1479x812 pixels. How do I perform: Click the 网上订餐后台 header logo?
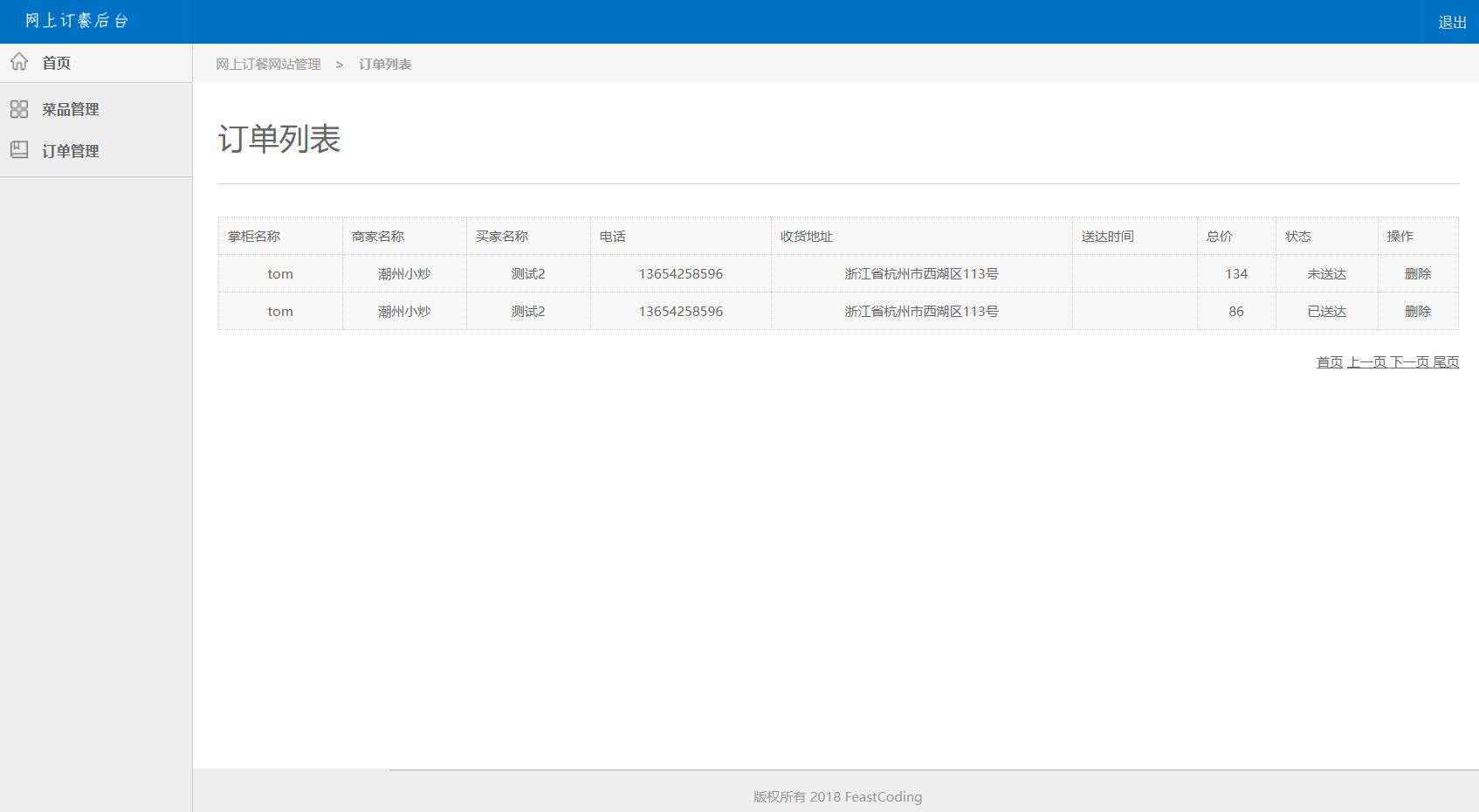click(77, 21)
